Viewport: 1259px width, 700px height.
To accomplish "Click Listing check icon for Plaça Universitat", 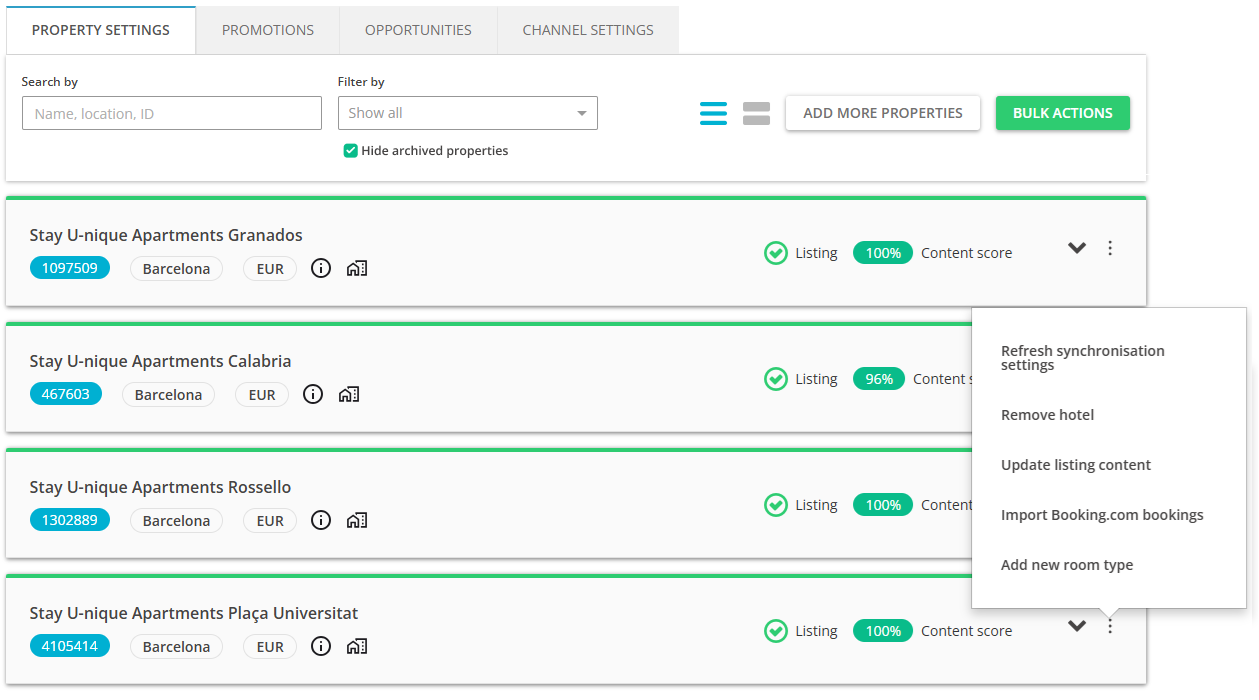I will click(x=776, y=631).
